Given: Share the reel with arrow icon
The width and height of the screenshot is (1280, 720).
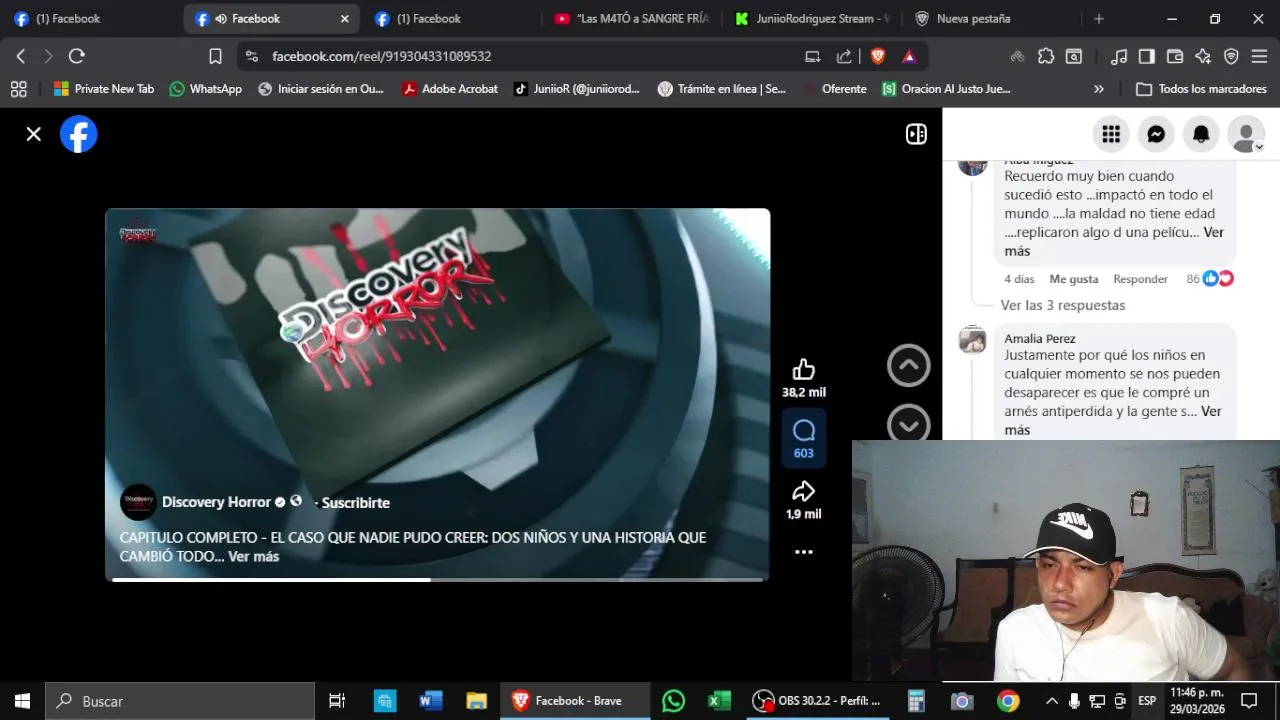Looking at the screenshot, I should point(804,491).
